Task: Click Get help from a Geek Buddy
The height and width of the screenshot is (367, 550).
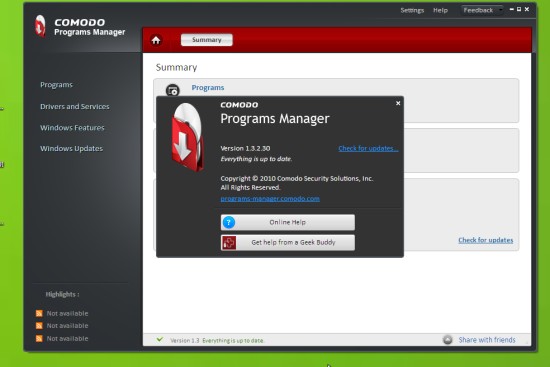Action: [x=288, y=242]
